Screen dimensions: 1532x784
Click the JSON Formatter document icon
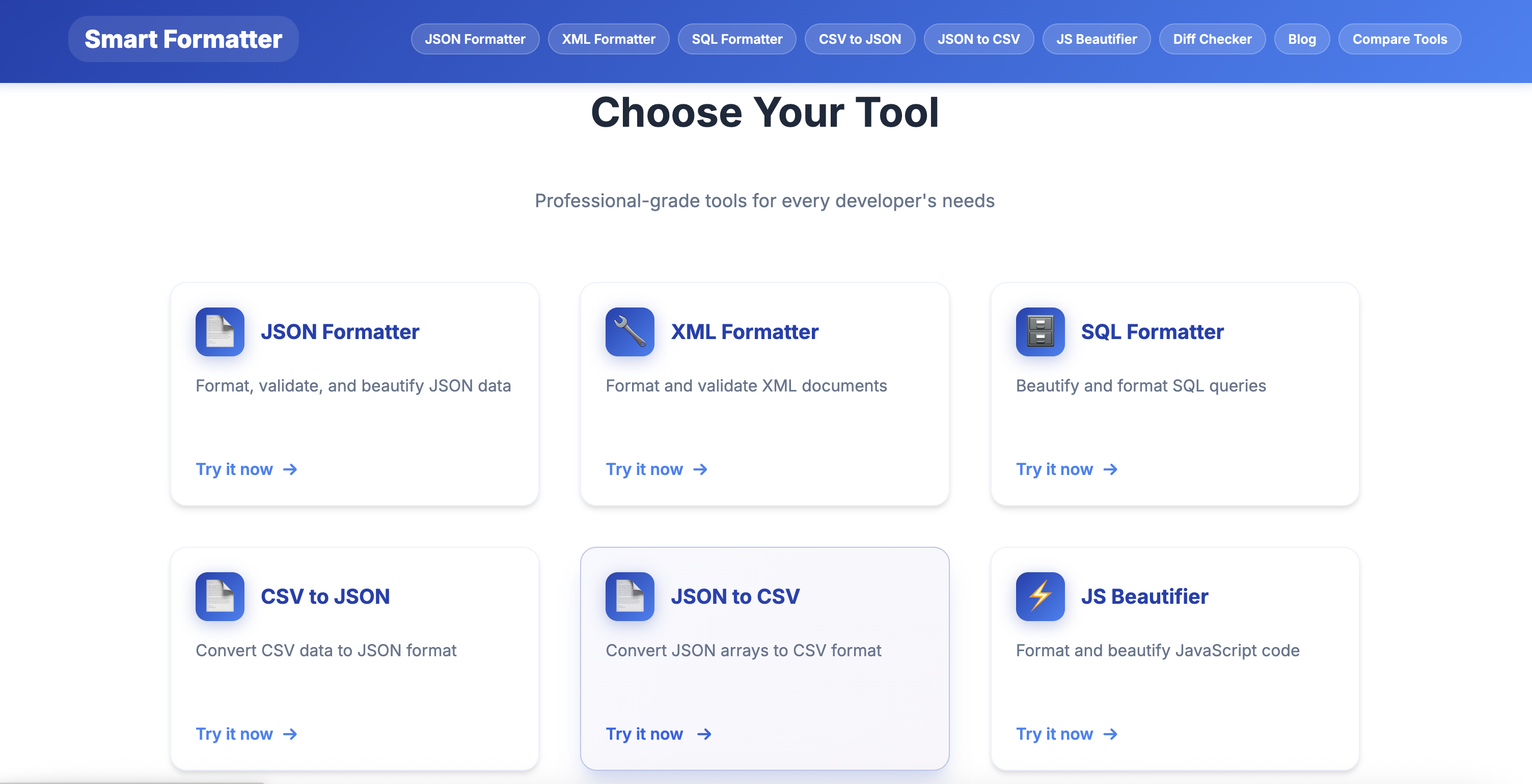tap(220, 331)
